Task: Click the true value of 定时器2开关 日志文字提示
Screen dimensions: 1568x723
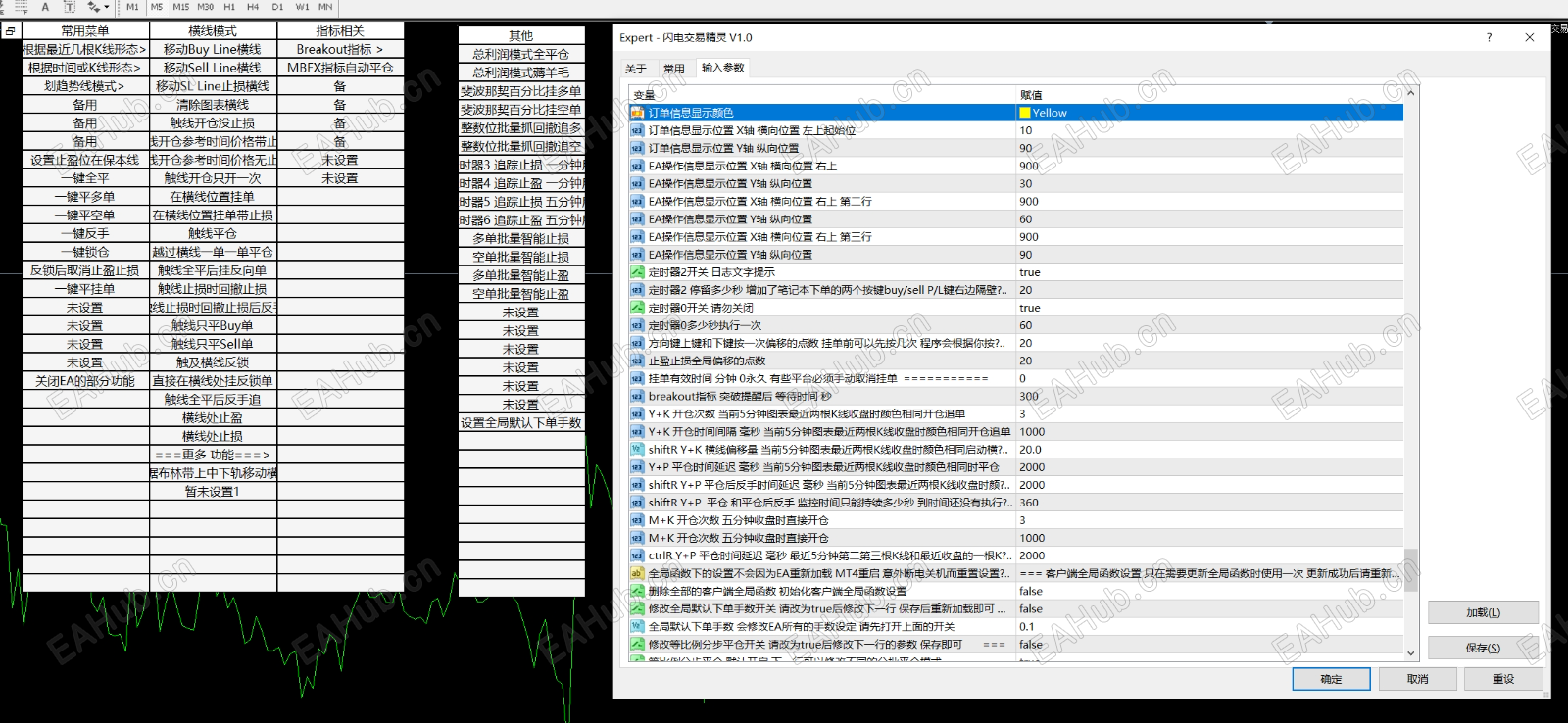Action: [x=1029, y=272]
